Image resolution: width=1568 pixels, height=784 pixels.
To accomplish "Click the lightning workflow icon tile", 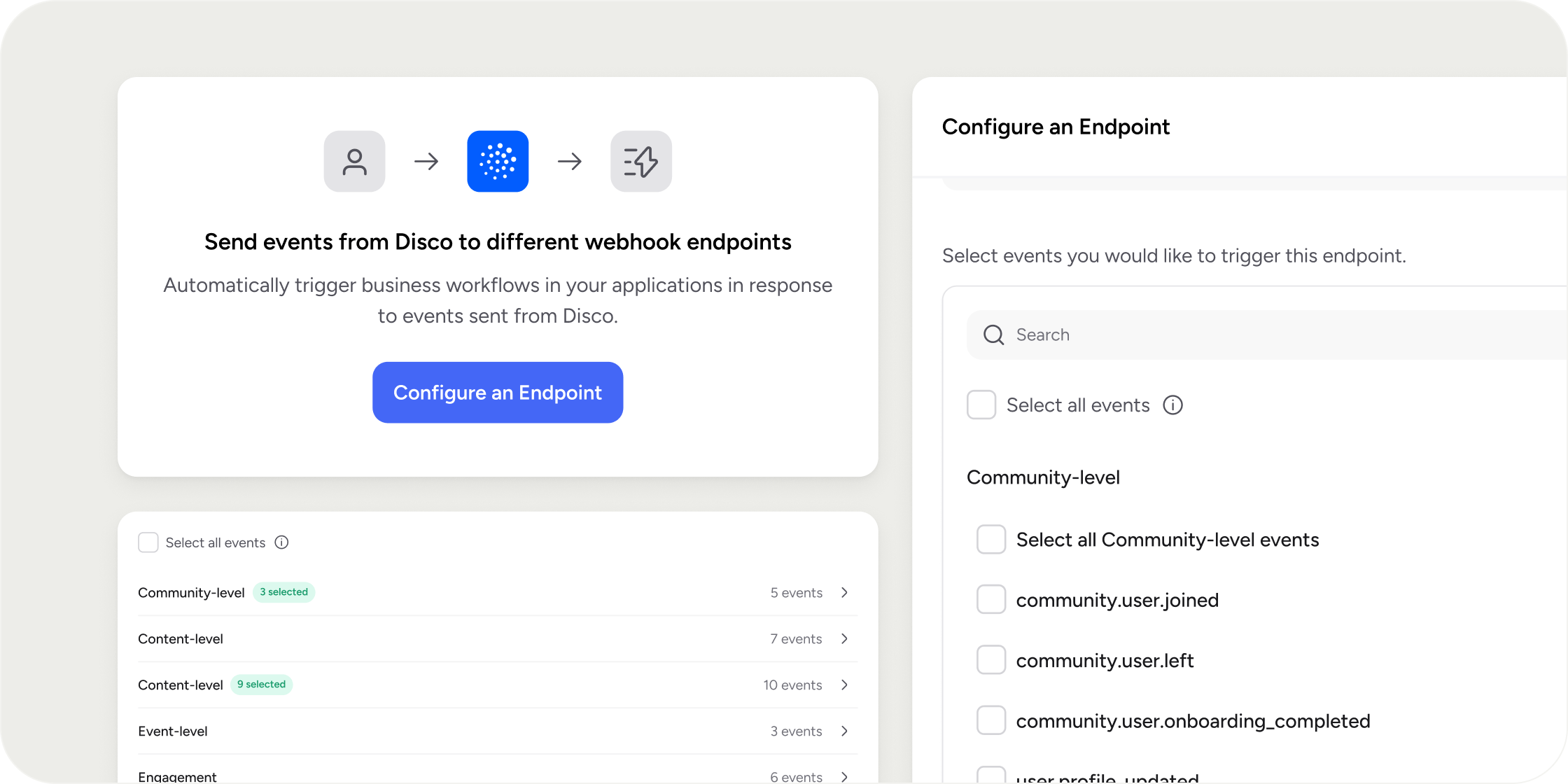I will click(641, 161).
